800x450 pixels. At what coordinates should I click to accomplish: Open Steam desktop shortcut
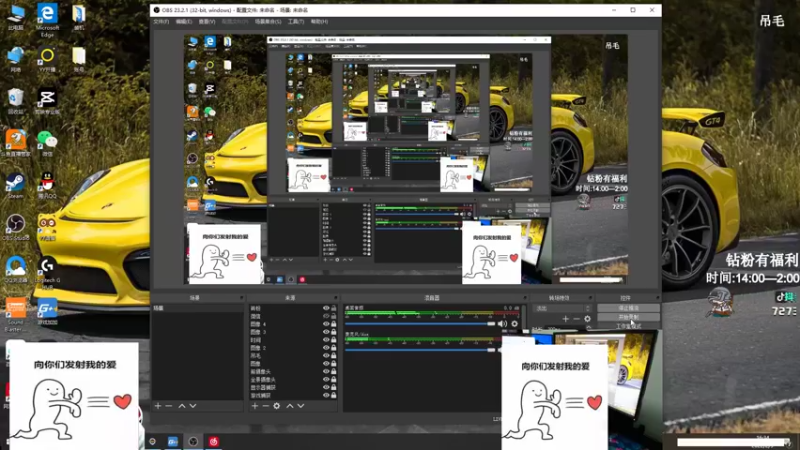coord(15,186)
